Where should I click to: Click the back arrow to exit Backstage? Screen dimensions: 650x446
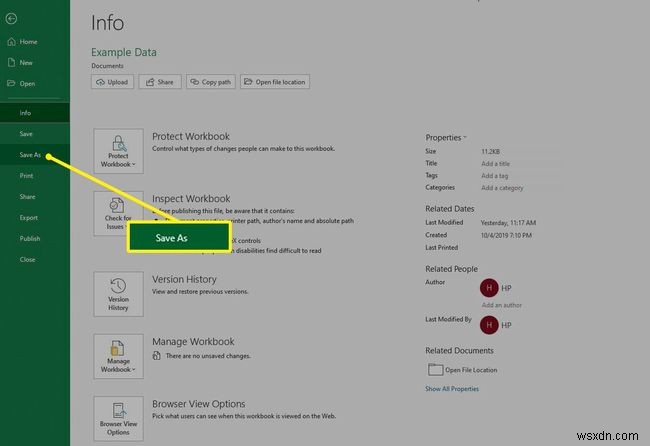pos(11,19)
